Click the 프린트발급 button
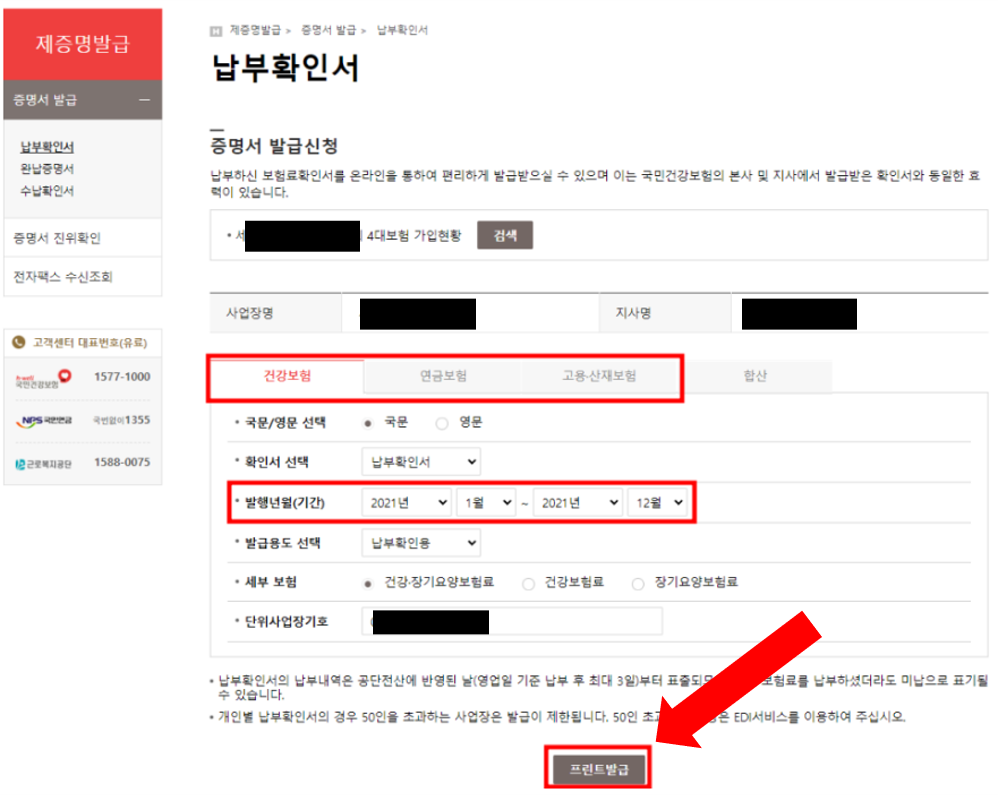Image resolution: width=998 pixels, height=795 pixels. pyautogui.click(x=597, y=768)
